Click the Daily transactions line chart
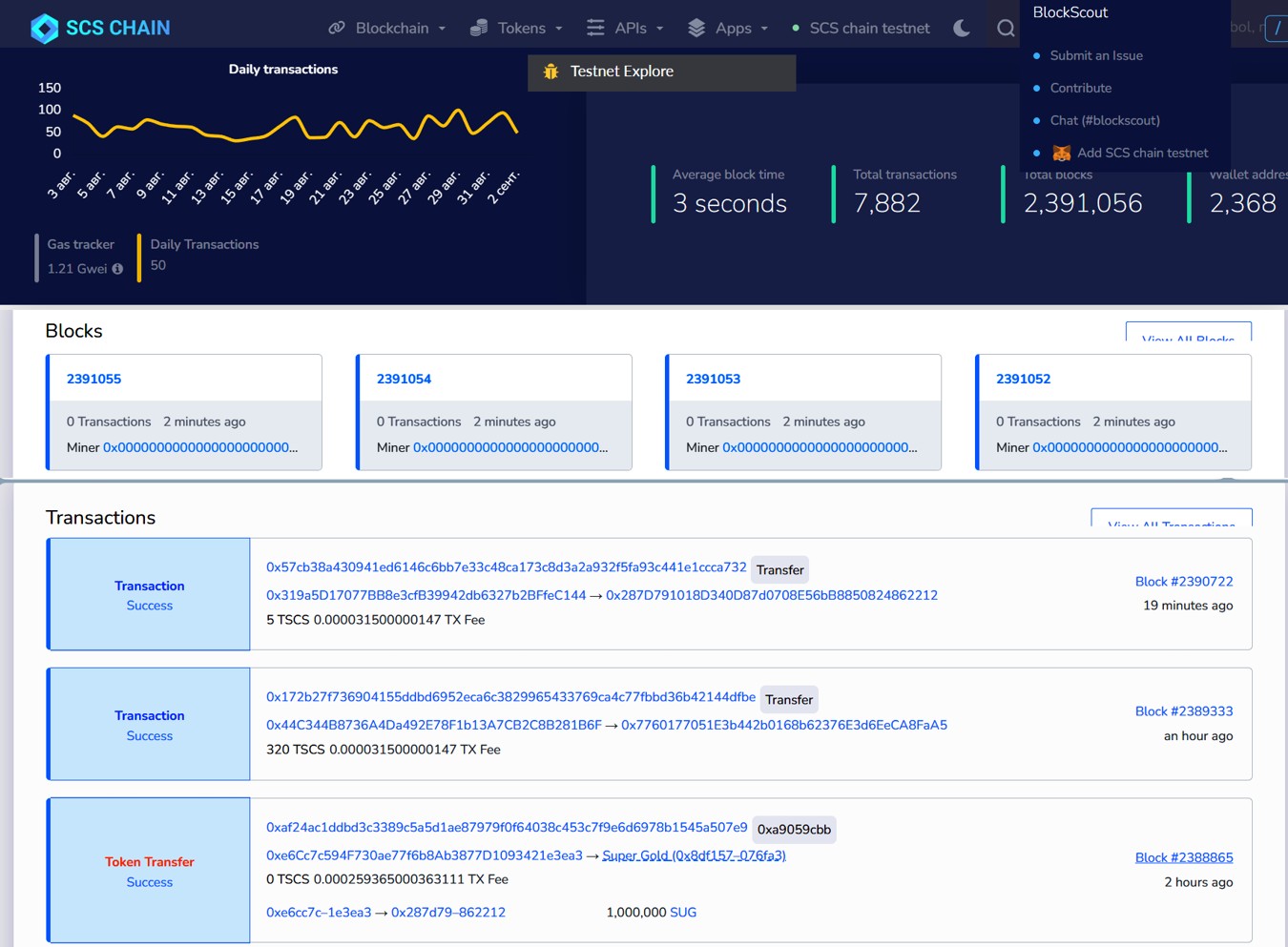Viewport: 1288px width, 947px height. 296,126
